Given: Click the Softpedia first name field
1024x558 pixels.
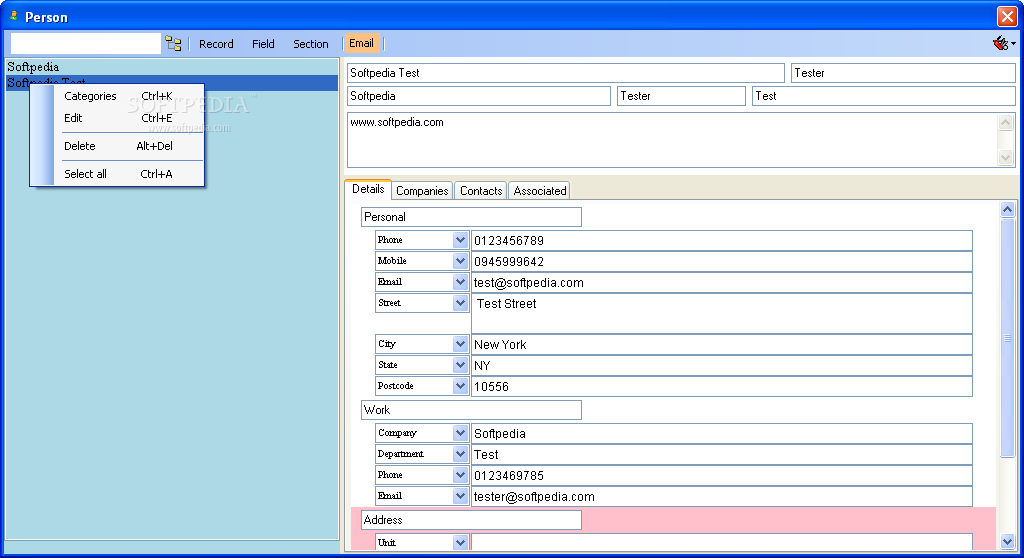Looking at the screenshot, I should point(479,96).
